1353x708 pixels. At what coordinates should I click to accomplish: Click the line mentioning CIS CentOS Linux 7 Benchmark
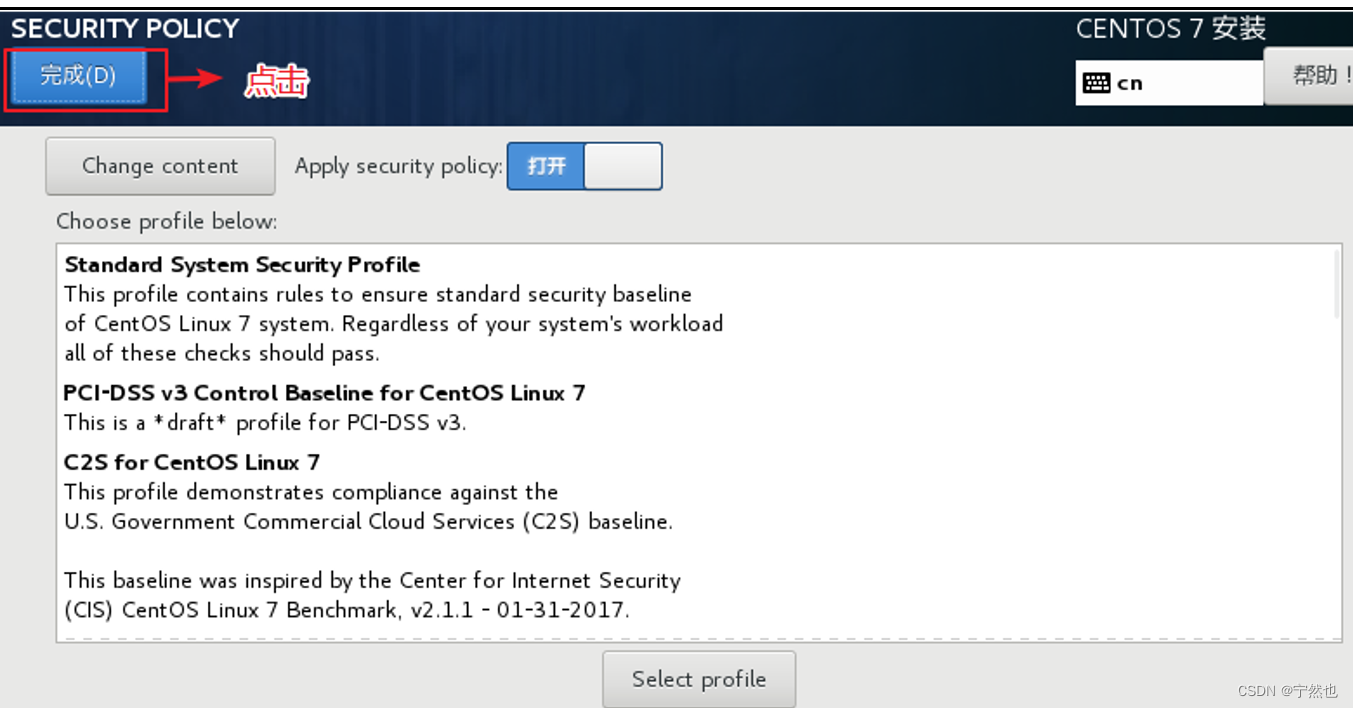pos(347,609)
